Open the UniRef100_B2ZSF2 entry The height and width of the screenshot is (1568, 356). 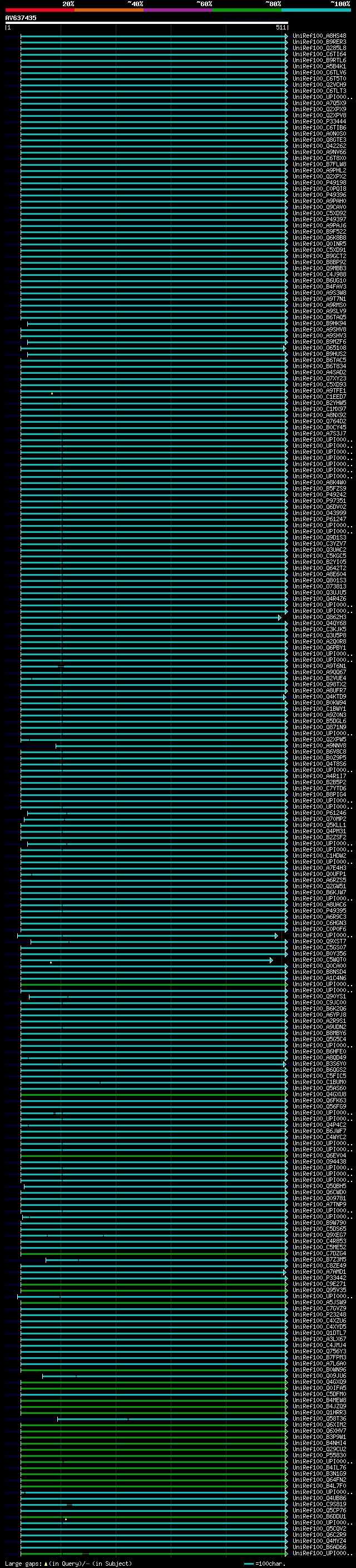point(319,838)
